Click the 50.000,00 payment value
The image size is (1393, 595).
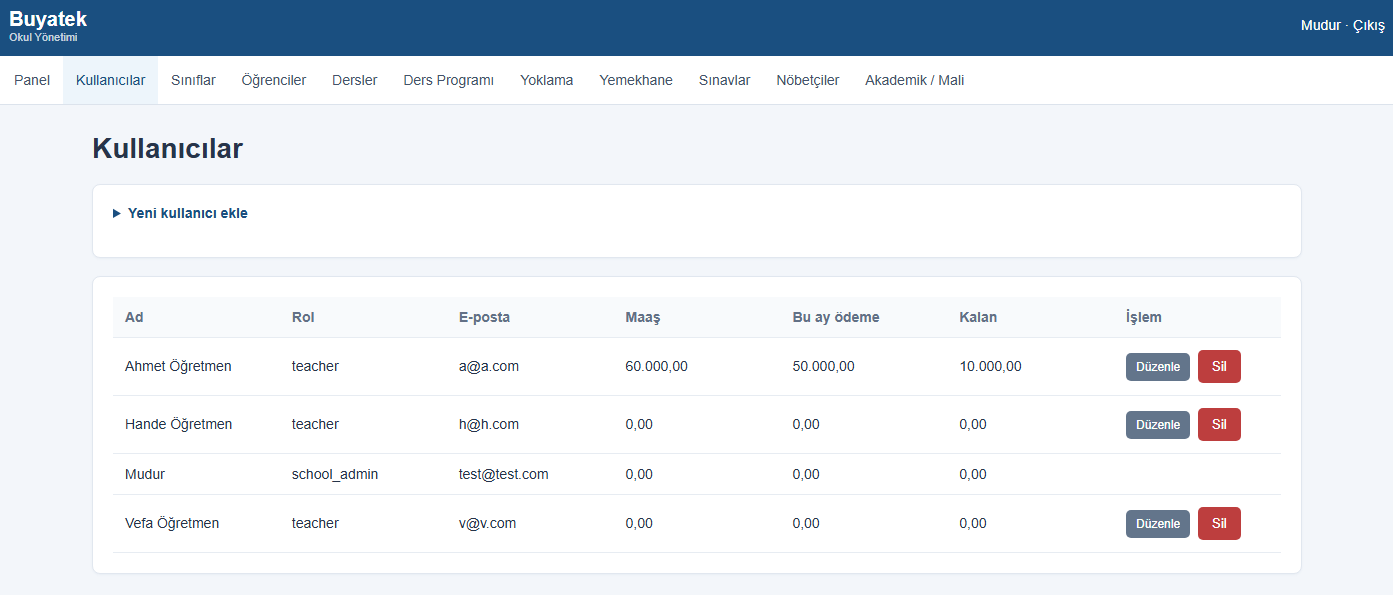[824, 366]
